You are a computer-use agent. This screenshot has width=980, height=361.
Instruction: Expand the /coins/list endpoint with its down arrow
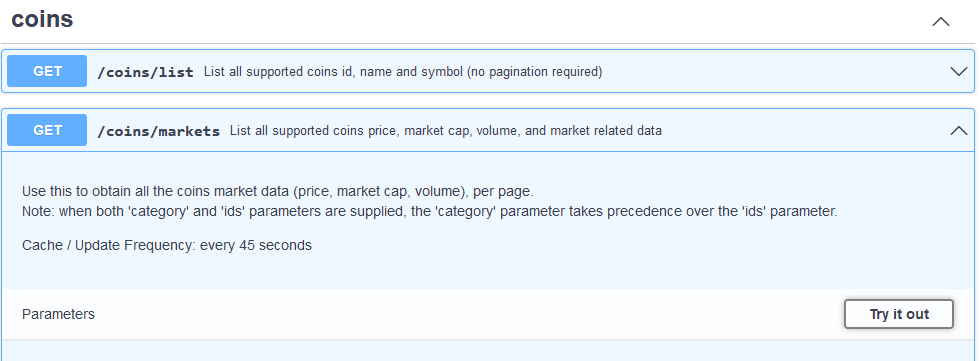959,71
